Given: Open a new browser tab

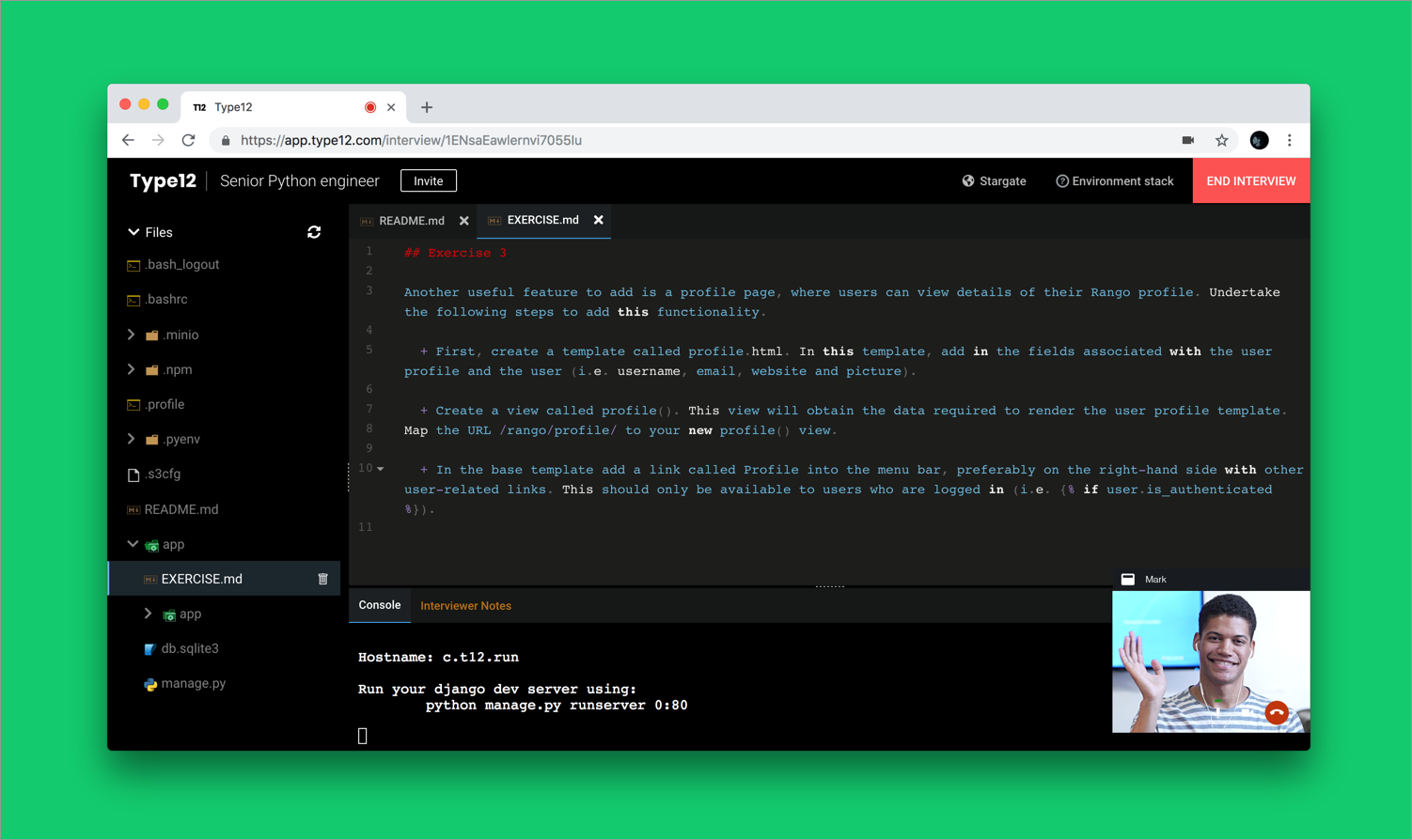Looking at the screenshot, I should 427,107.
